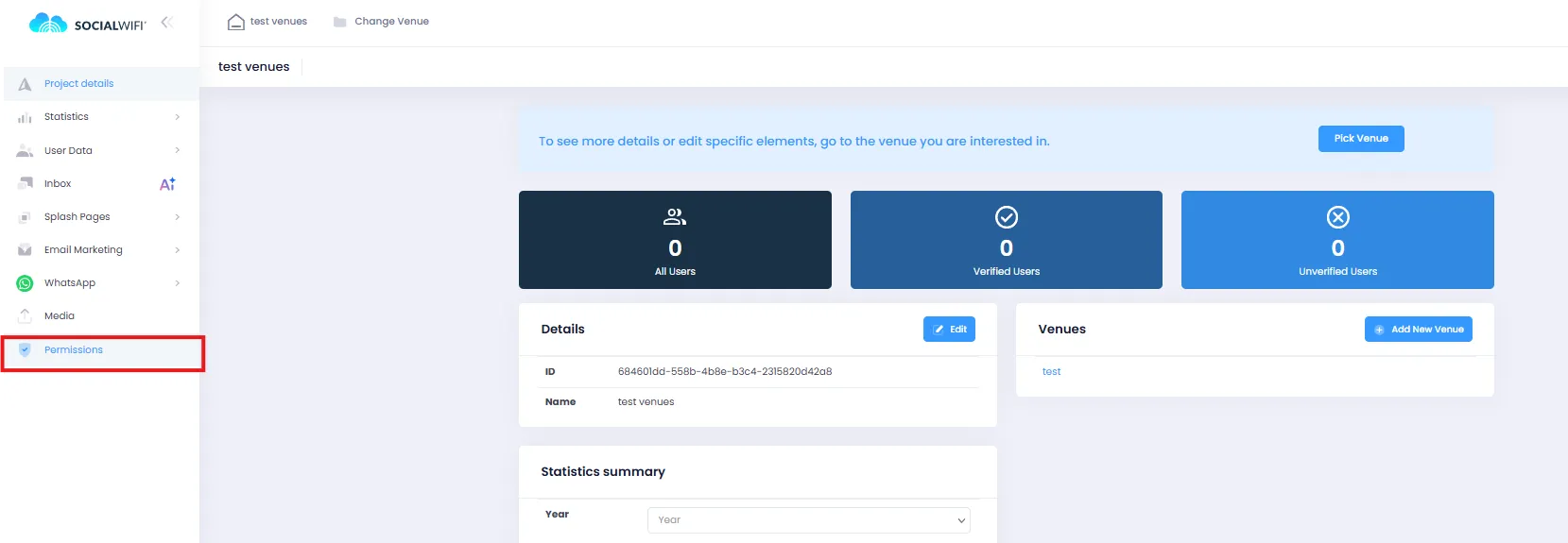This screenshot has width=1568, height=543.
Task: Click the Statistics bar chart icon
Action: [26, 117]
